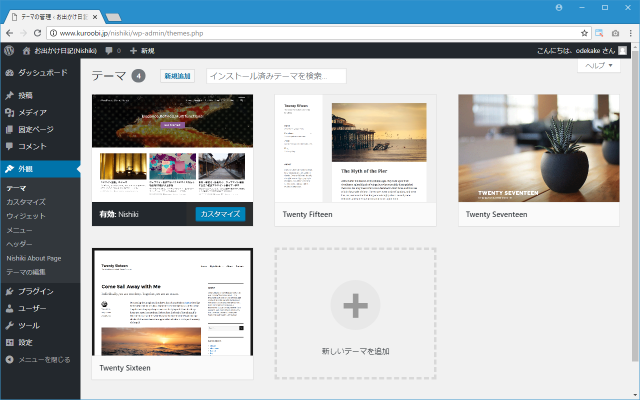Click the plus 新規 icon in admin bar
This screenshot has width=640, height=400.
pos(133,51)
